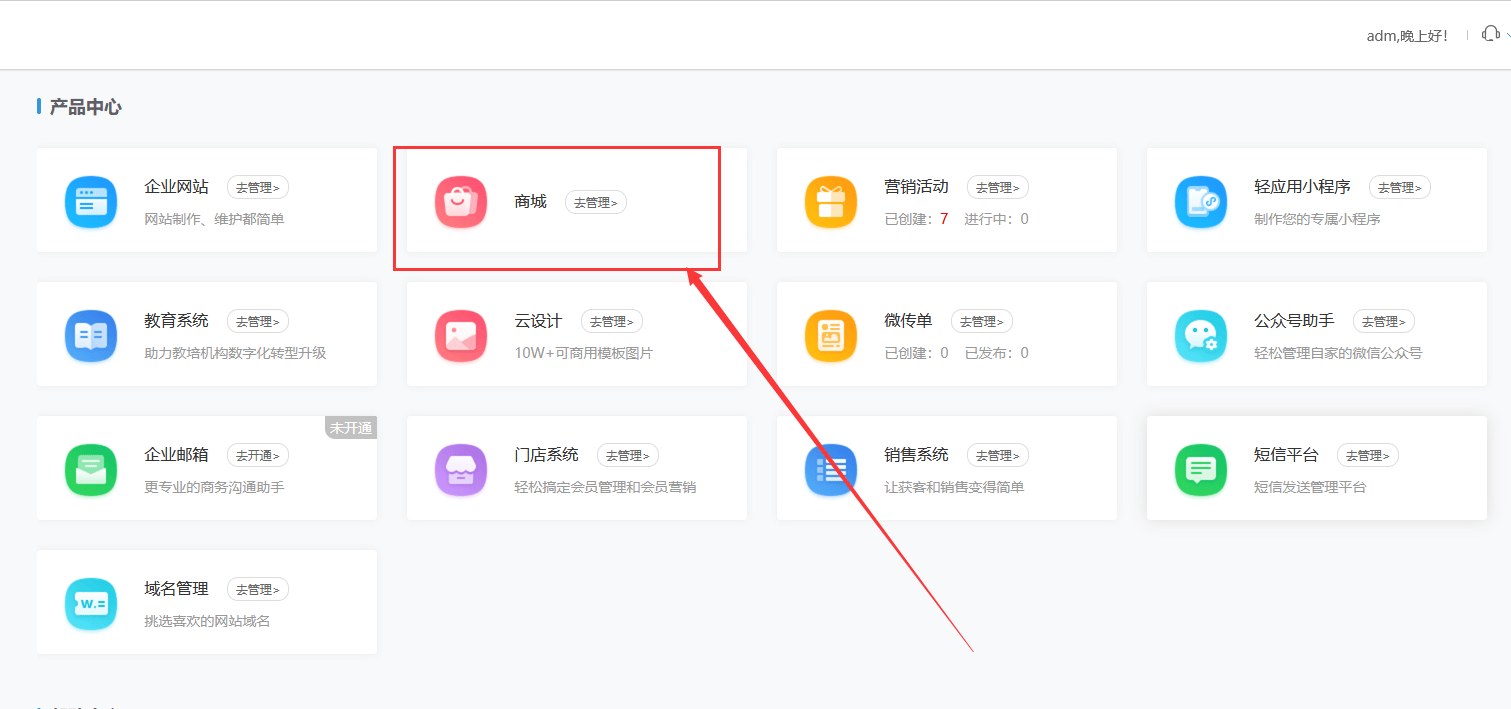Select the 教育系统 education book icon
The width and height of the screenshot is (1511, 709).
point(91,334)
